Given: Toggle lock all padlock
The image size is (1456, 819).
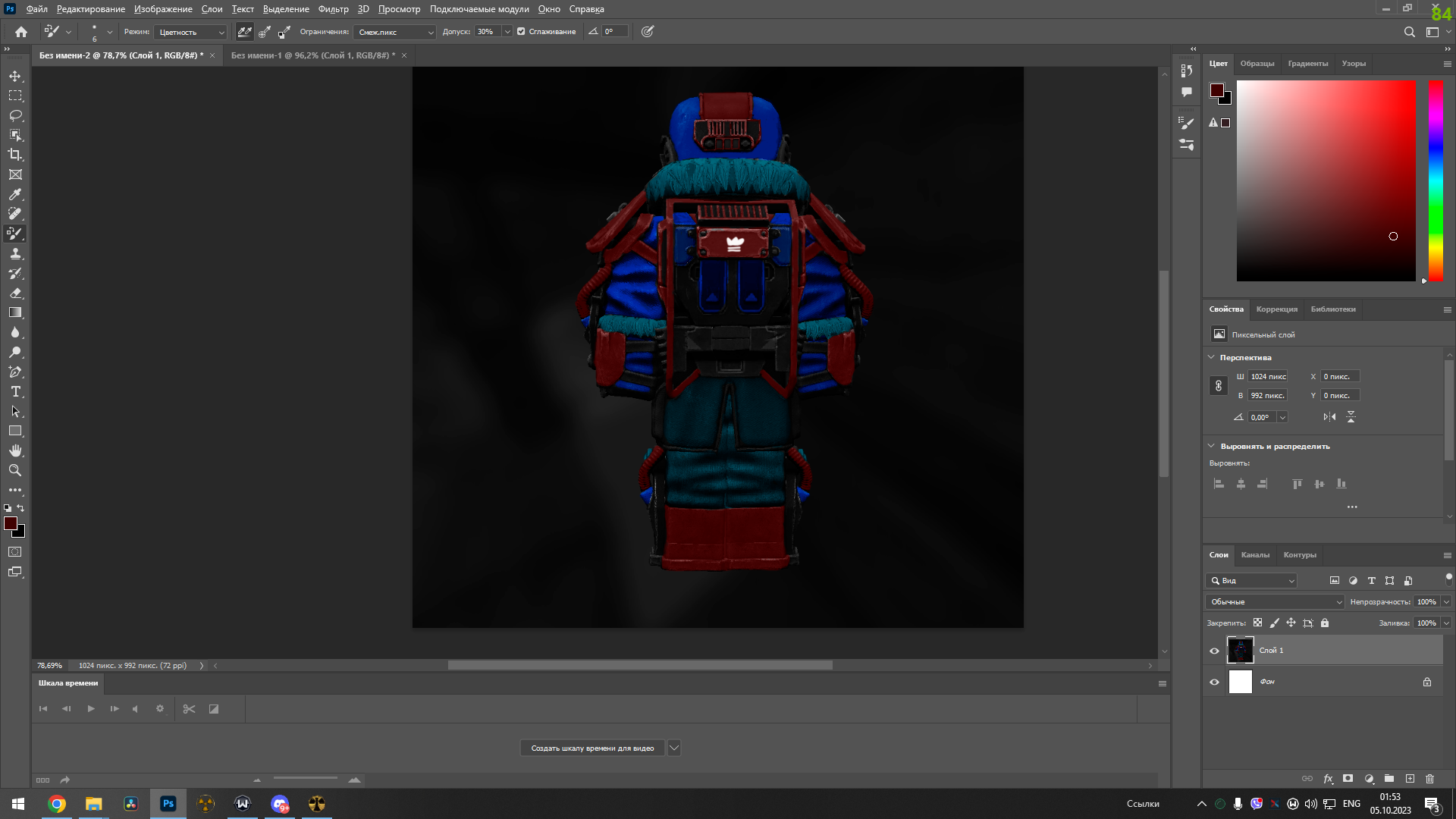Looking at the screenshot, I should click(1325, 623).
